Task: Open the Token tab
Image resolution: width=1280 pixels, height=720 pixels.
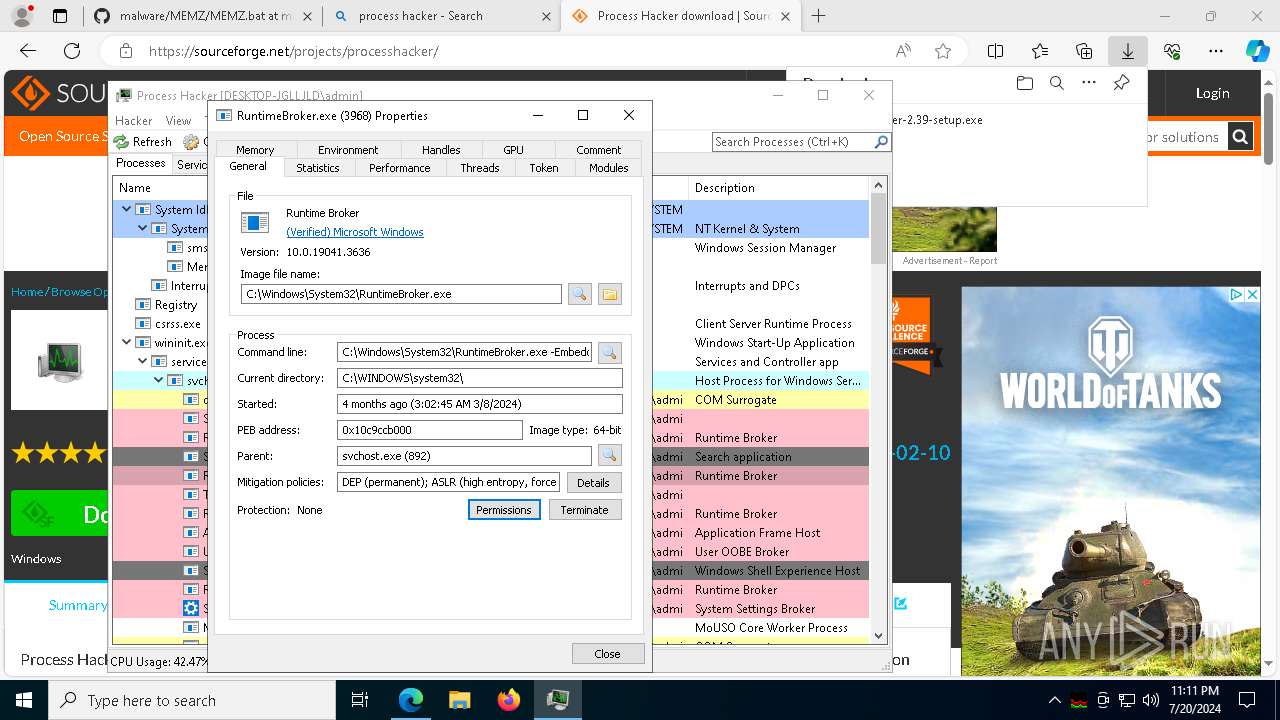Action: tap(544, 168)
